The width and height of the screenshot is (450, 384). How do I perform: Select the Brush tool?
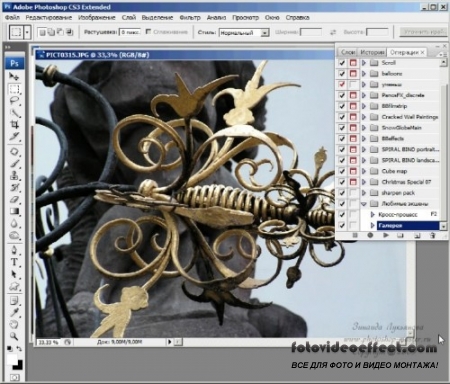point(14,164)
